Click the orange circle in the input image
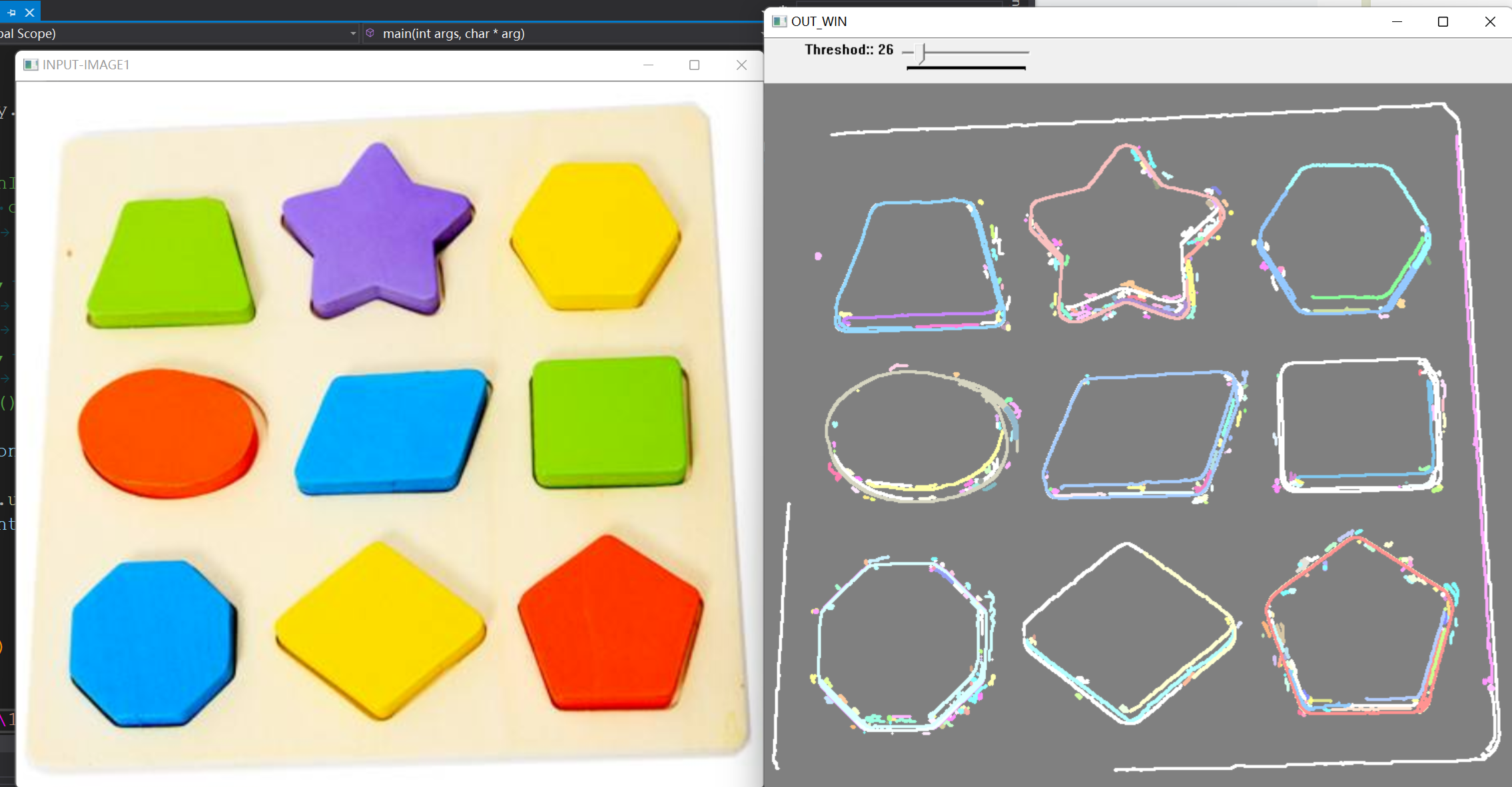This screenshot has height=787, width=1512. tap(167, 432)
